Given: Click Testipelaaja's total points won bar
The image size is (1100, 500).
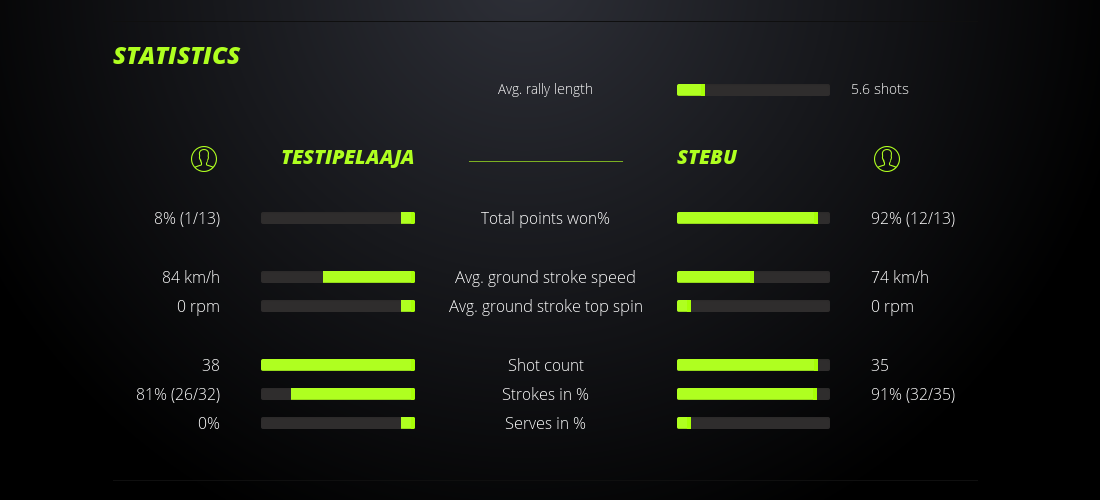Looking at the screenshot, I should click(338, 218).
